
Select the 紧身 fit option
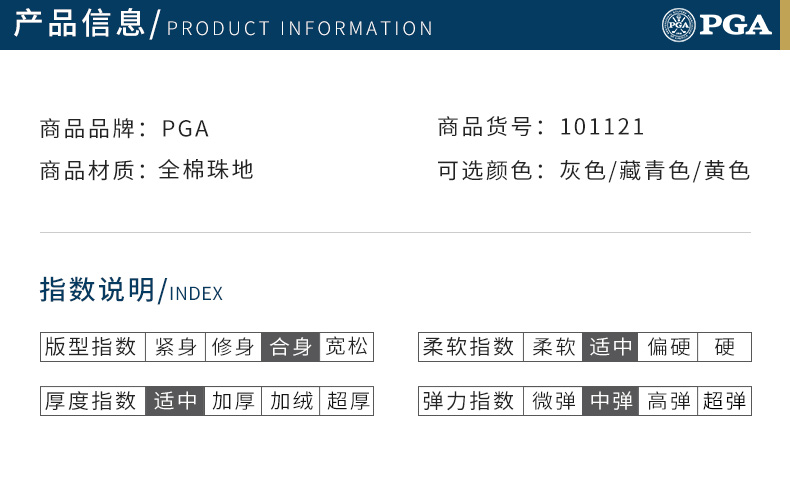point(175,347)
